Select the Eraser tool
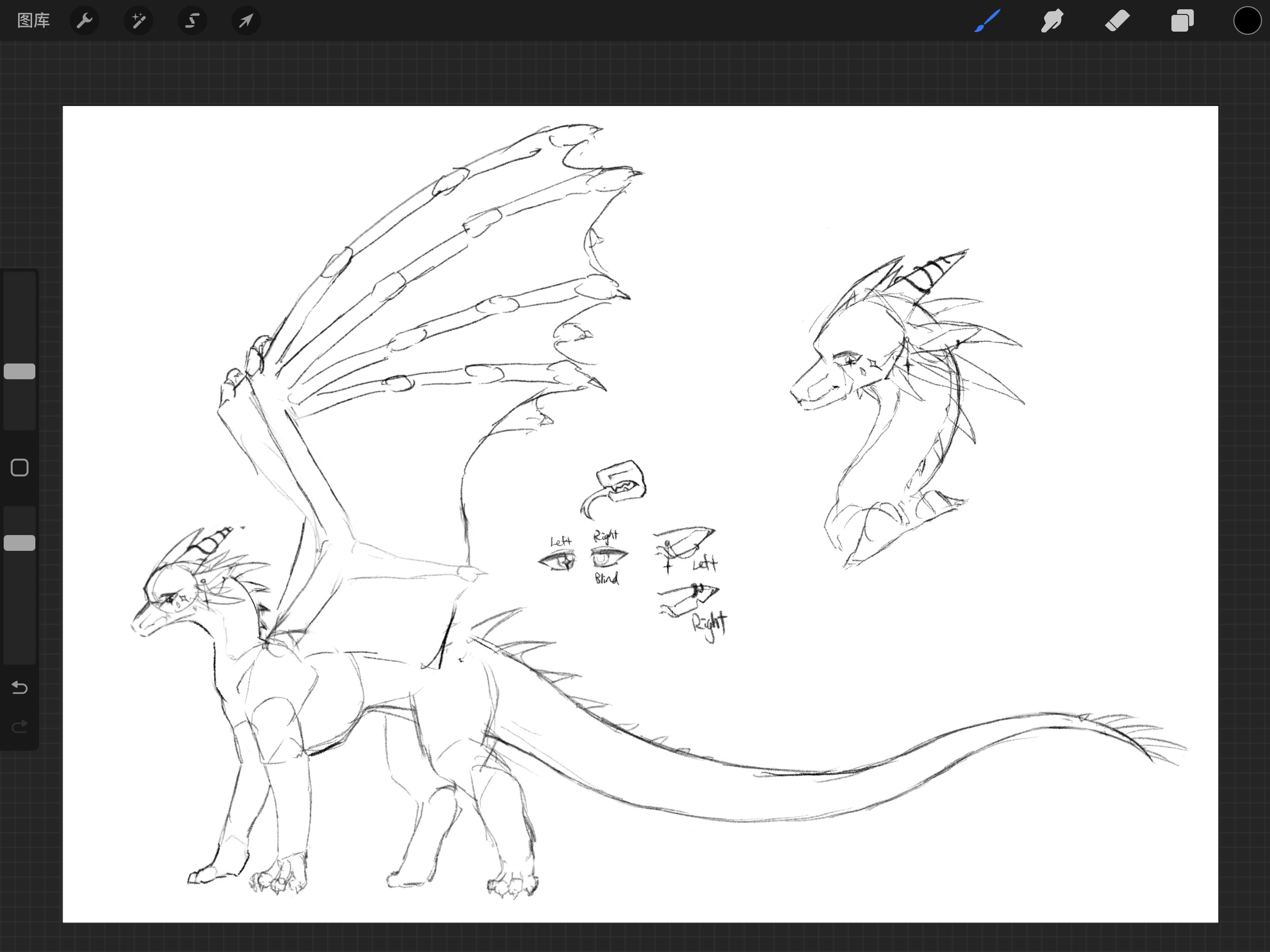This screenshot has width=1270, height=952. 1117,20
